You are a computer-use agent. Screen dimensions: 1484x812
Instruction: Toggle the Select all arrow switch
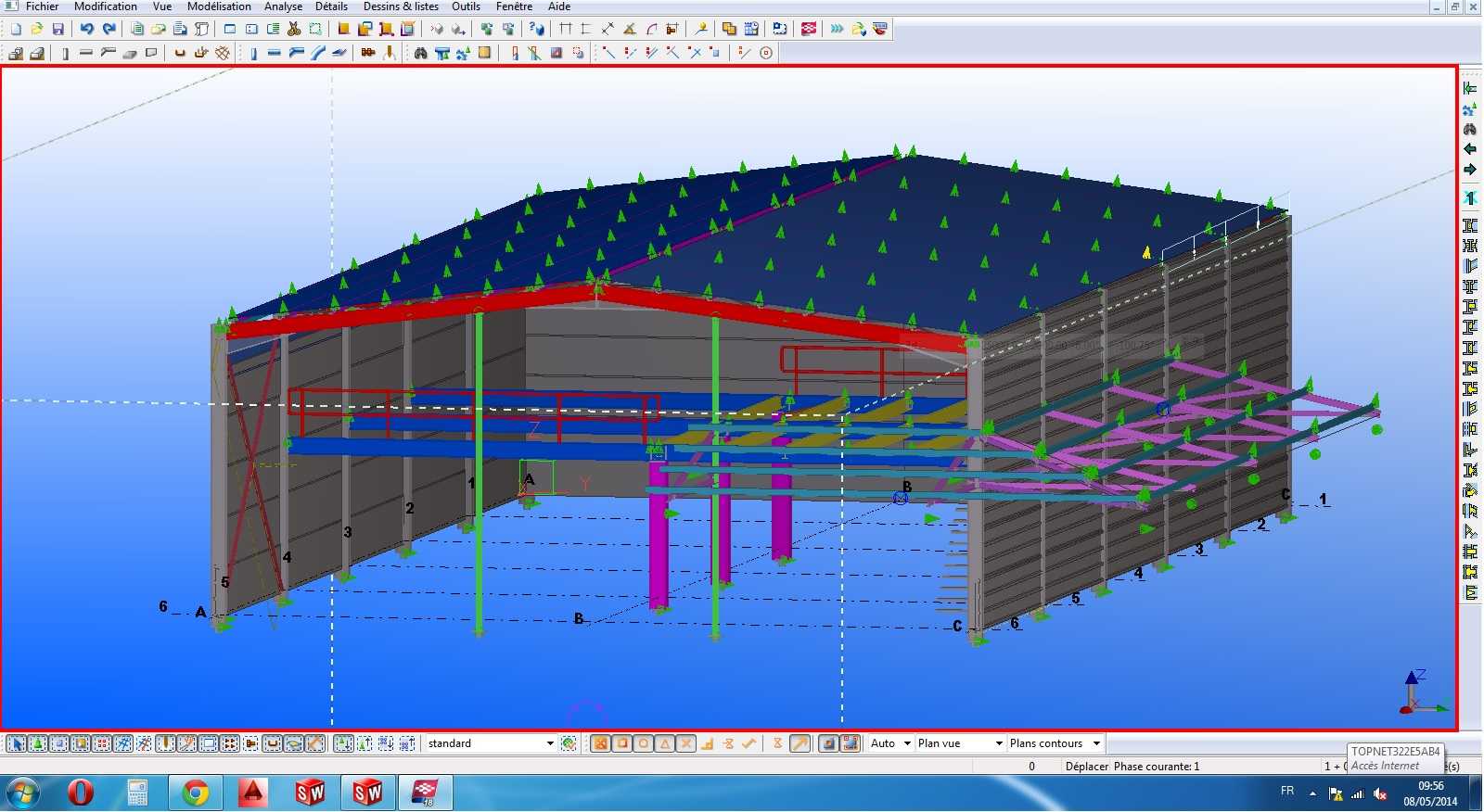17,743
